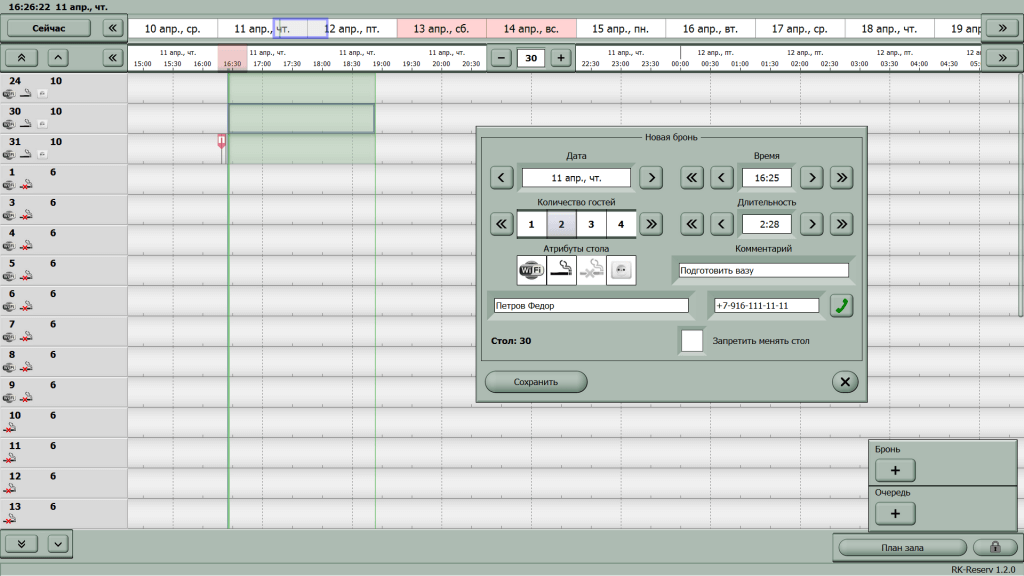
Task: Close the Новая бронь dialog
Action: (x=845, y=382)
